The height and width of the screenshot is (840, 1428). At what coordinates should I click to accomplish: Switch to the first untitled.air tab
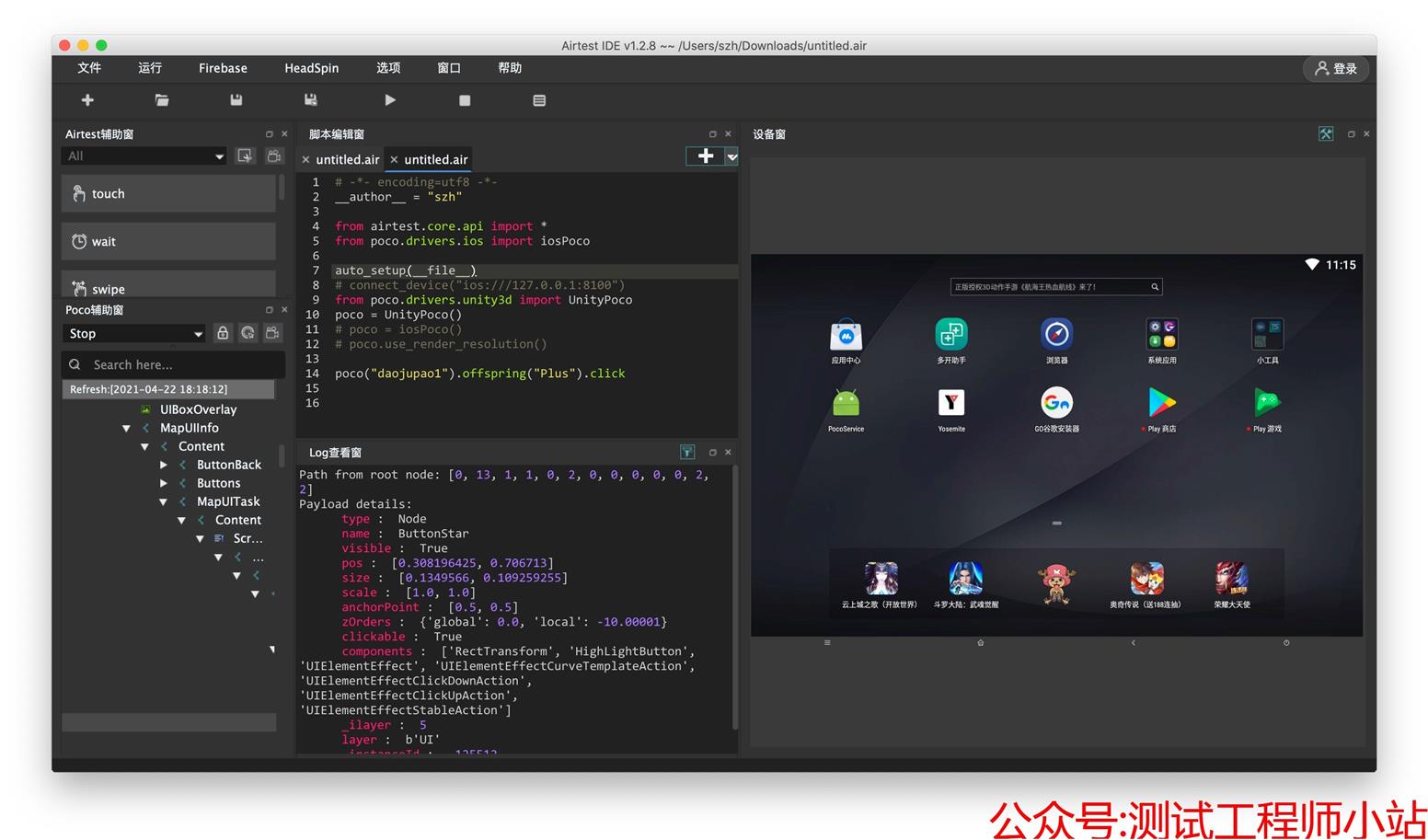pos(347,159)
